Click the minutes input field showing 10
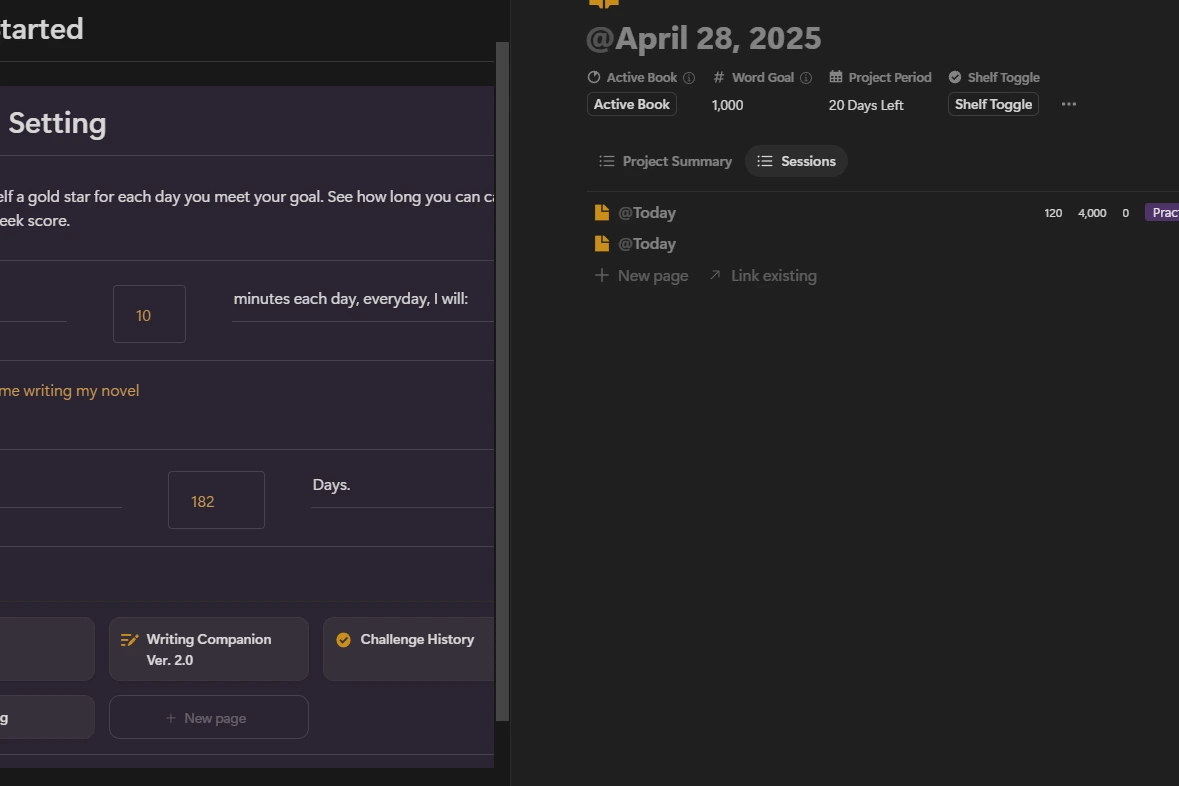This screenshot has height=786, width=1179. [149, 314]
